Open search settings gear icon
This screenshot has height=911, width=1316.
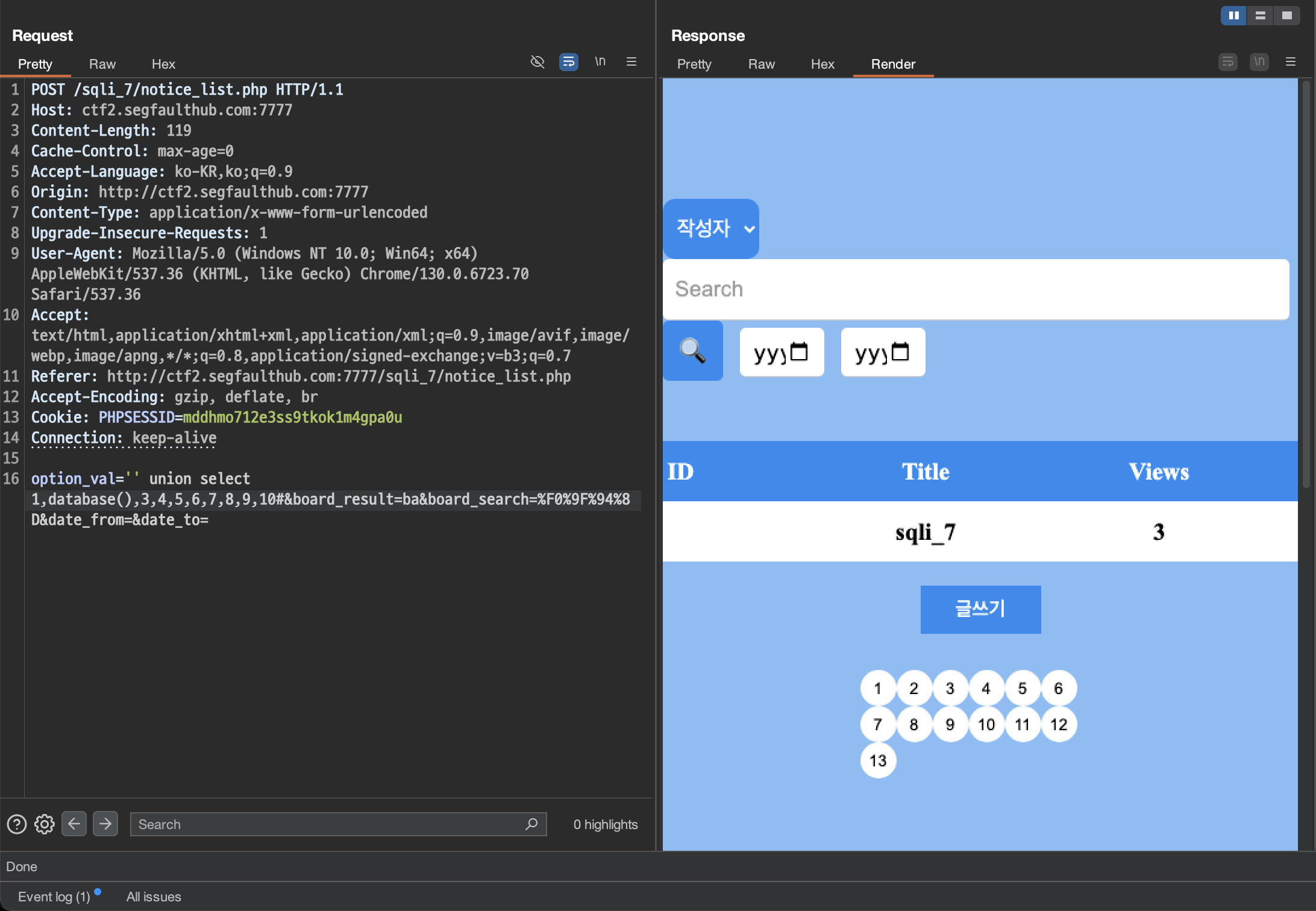click(45, 824)
